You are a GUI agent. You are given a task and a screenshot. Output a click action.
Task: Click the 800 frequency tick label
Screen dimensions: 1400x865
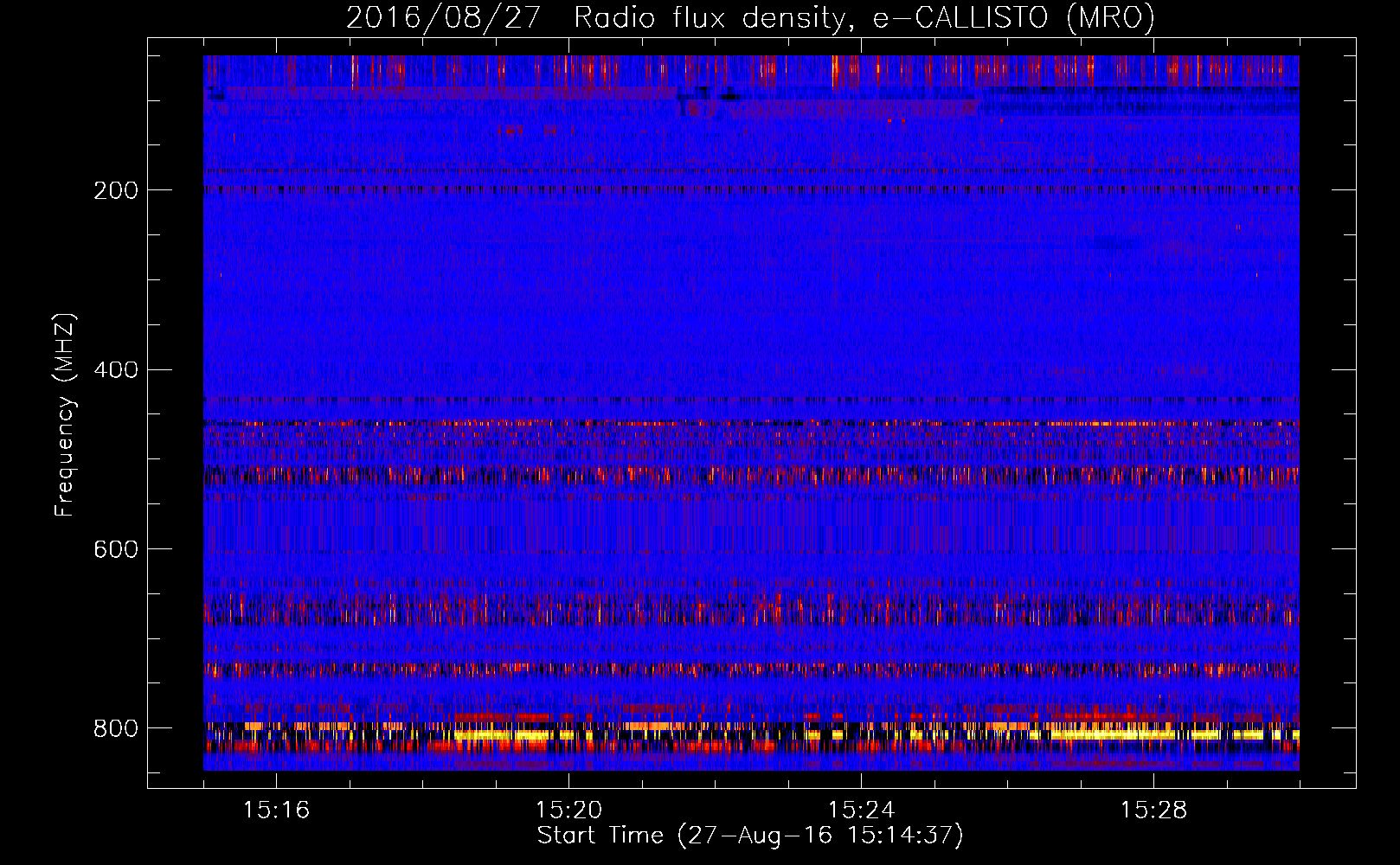pos(116,728)
